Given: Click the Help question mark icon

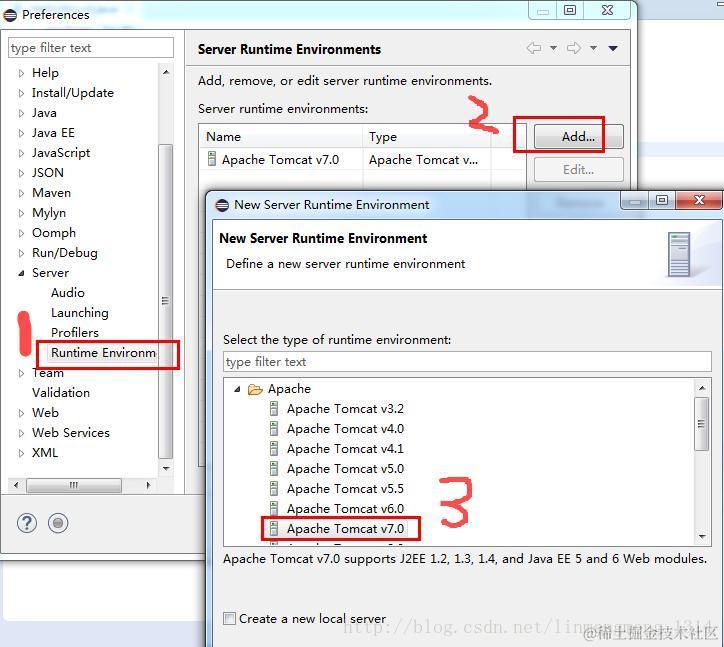Looking at the screenshot, I should tap(27, 523).
